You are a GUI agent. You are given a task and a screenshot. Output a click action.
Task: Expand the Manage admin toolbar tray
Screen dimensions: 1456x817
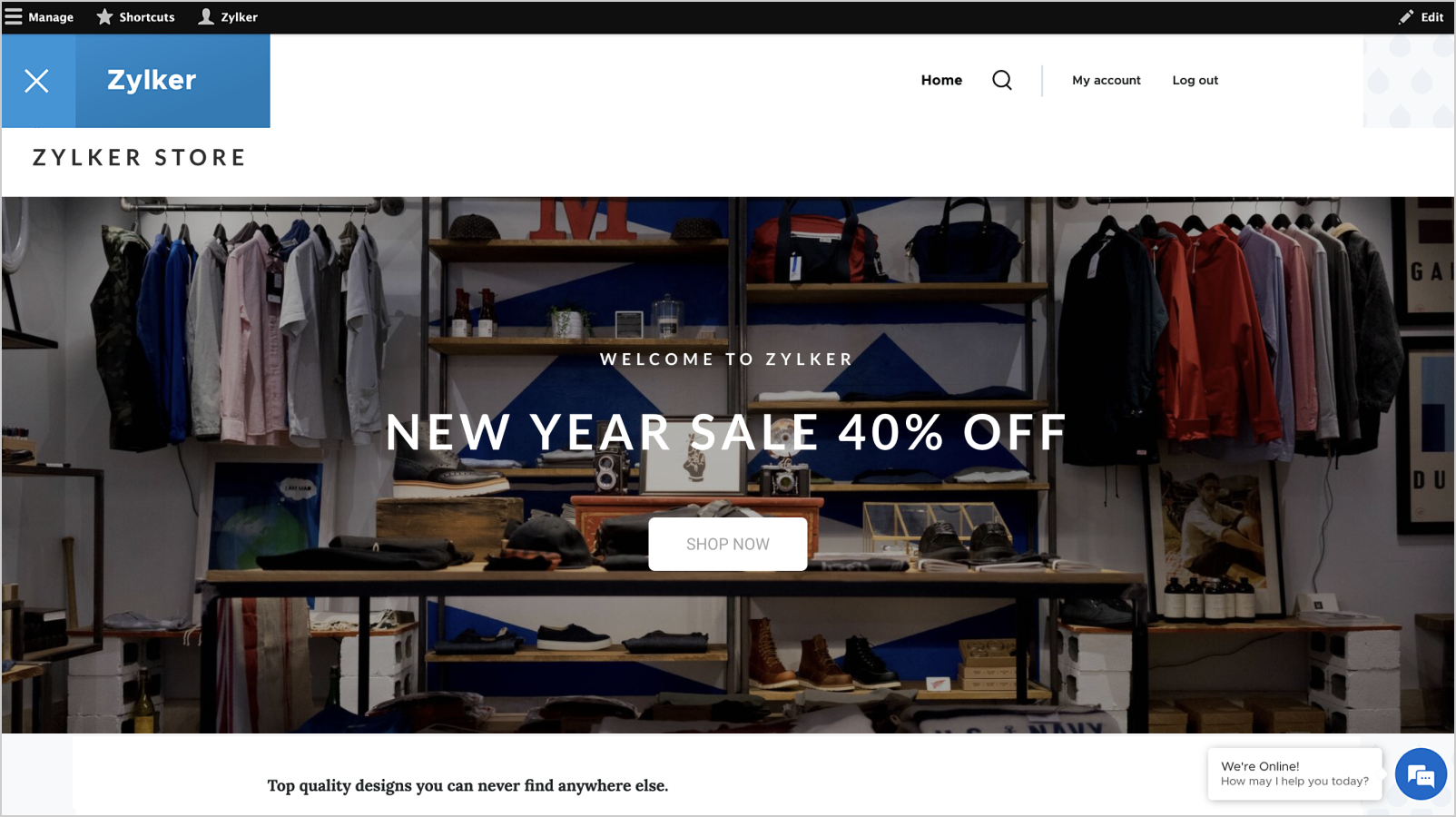[x=39, y=16]
